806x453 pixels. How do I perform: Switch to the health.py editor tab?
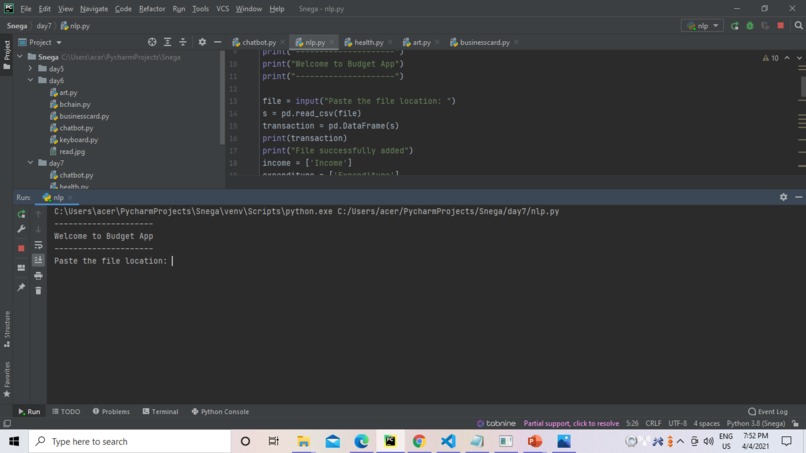point(368,42)
